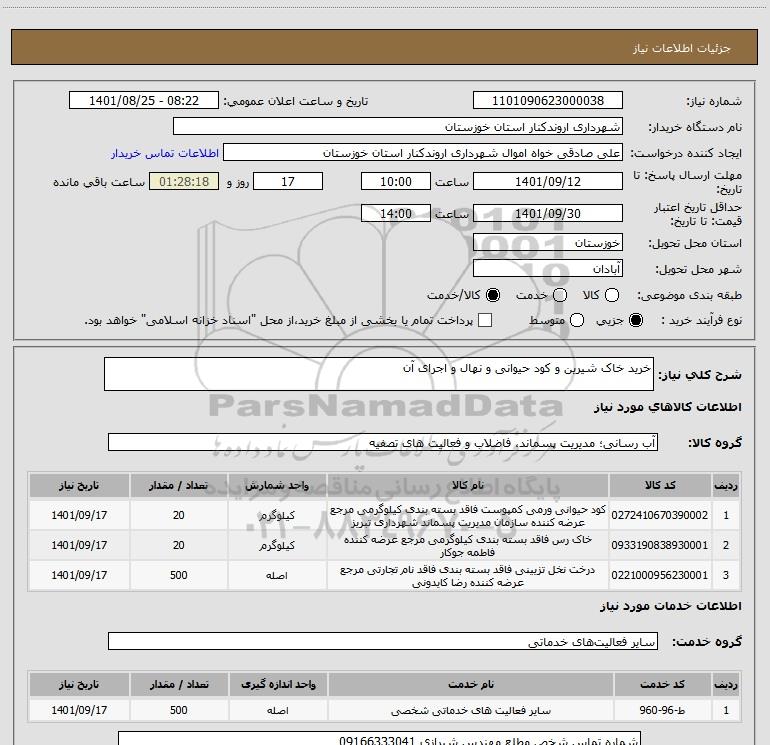Click the delivery province field خوزستان
The width and height of the screenshot is (770, 745).
(548, 243)
